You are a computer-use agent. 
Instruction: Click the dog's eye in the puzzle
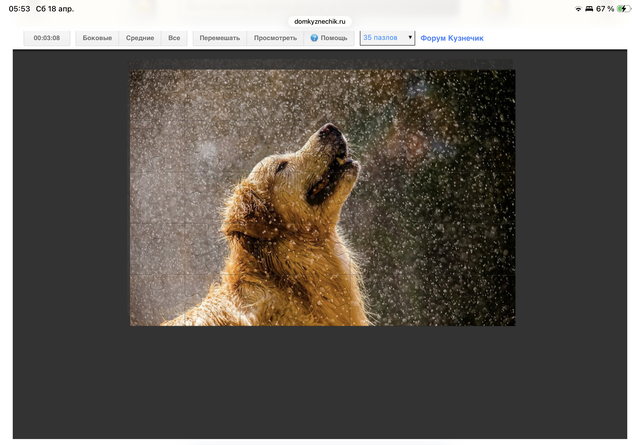point(282,166)
